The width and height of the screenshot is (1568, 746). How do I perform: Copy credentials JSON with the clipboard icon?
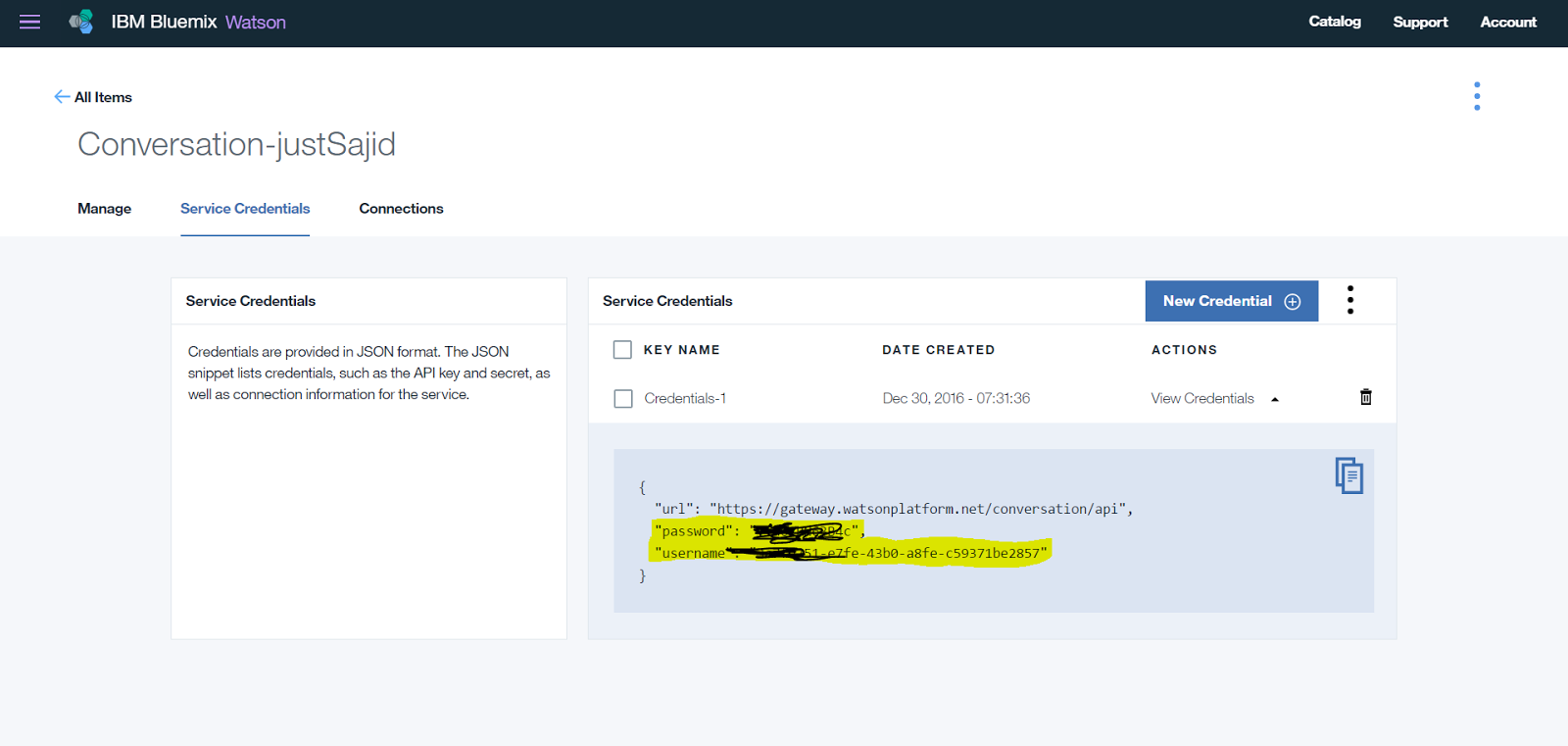[1349, 475]
